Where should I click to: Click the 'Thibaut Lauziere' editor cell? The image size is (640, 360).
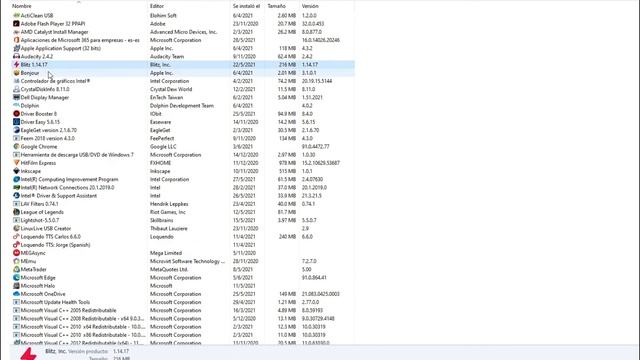[169, 228]
